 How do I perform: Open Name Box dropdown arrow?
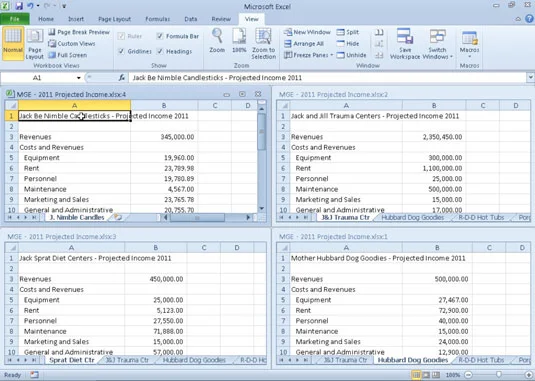[x=78, y=78]
